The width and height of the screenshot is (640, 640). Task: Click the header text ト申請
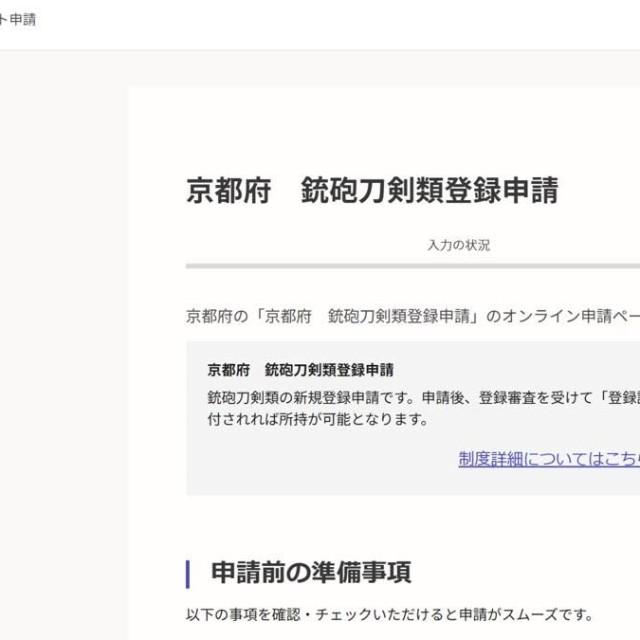tap(18, 20)
